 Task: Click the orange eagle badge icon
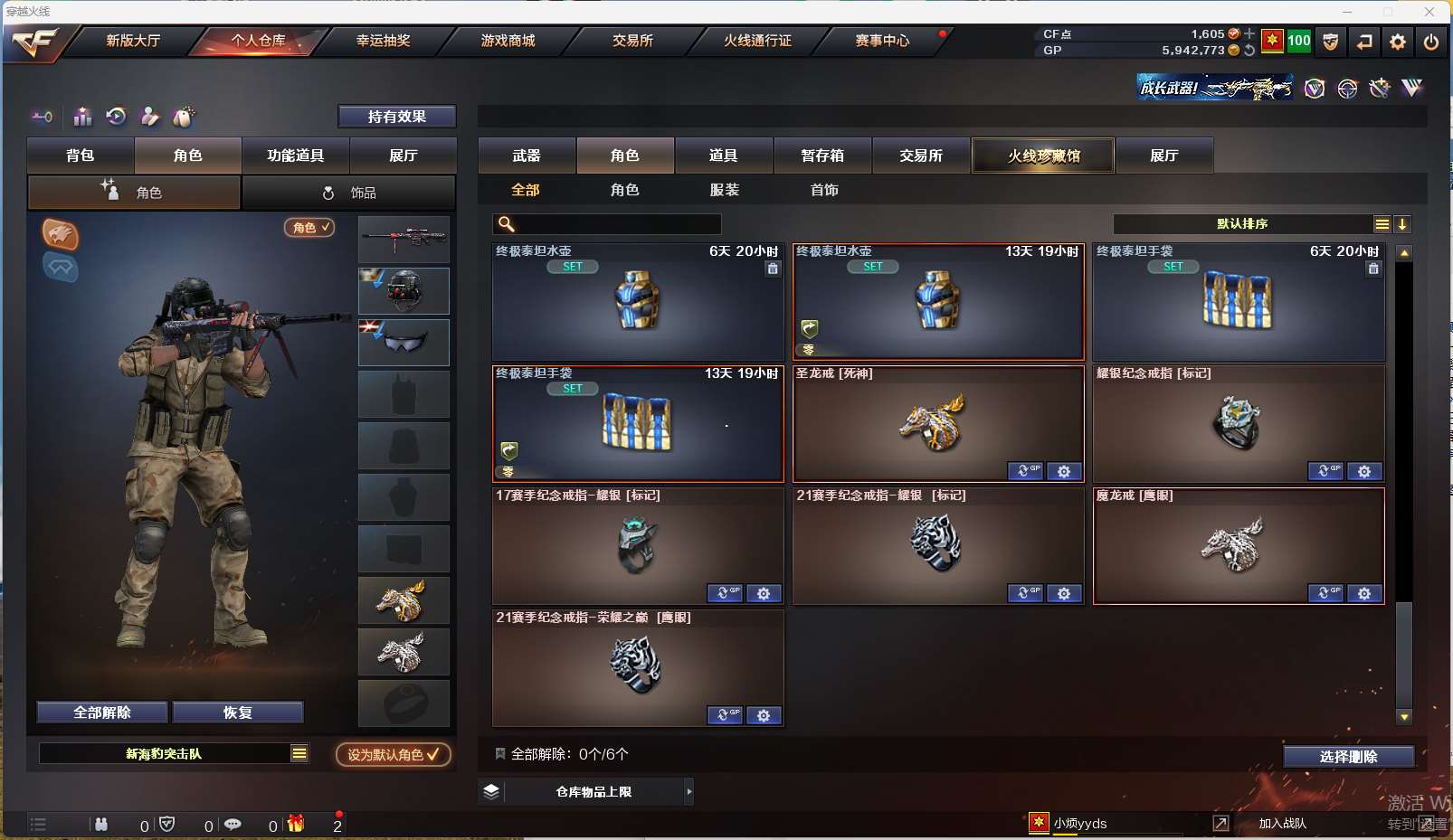[x=61, y=235]
